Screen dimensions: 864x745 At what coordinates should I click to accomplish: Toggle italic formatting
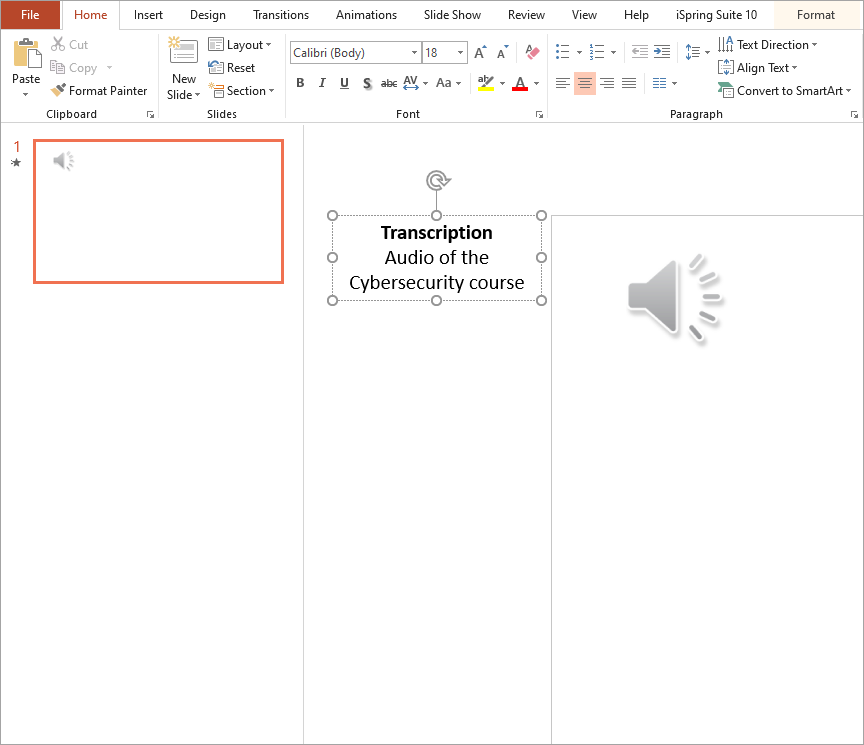click(321, 83)
